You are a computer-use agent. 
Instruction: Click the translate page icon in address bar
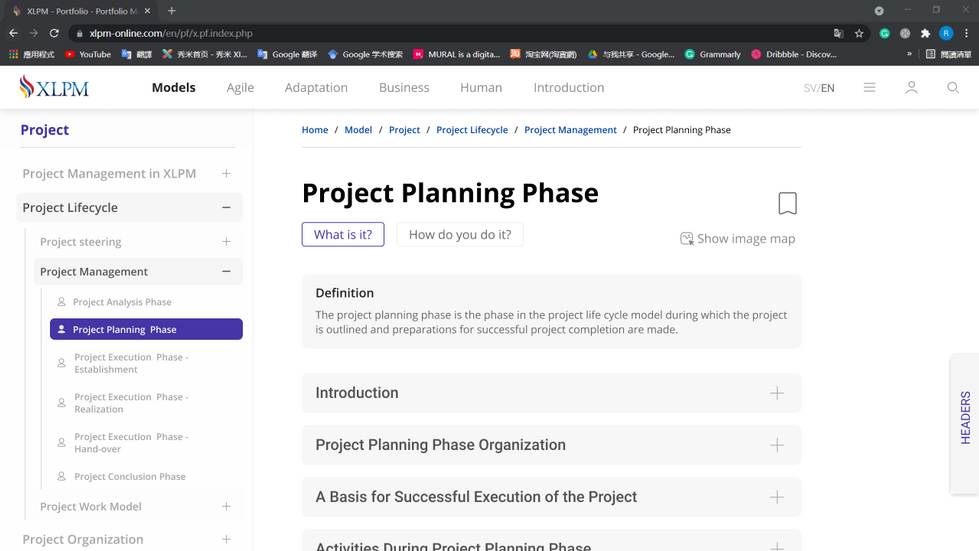[x=839, y=33]
